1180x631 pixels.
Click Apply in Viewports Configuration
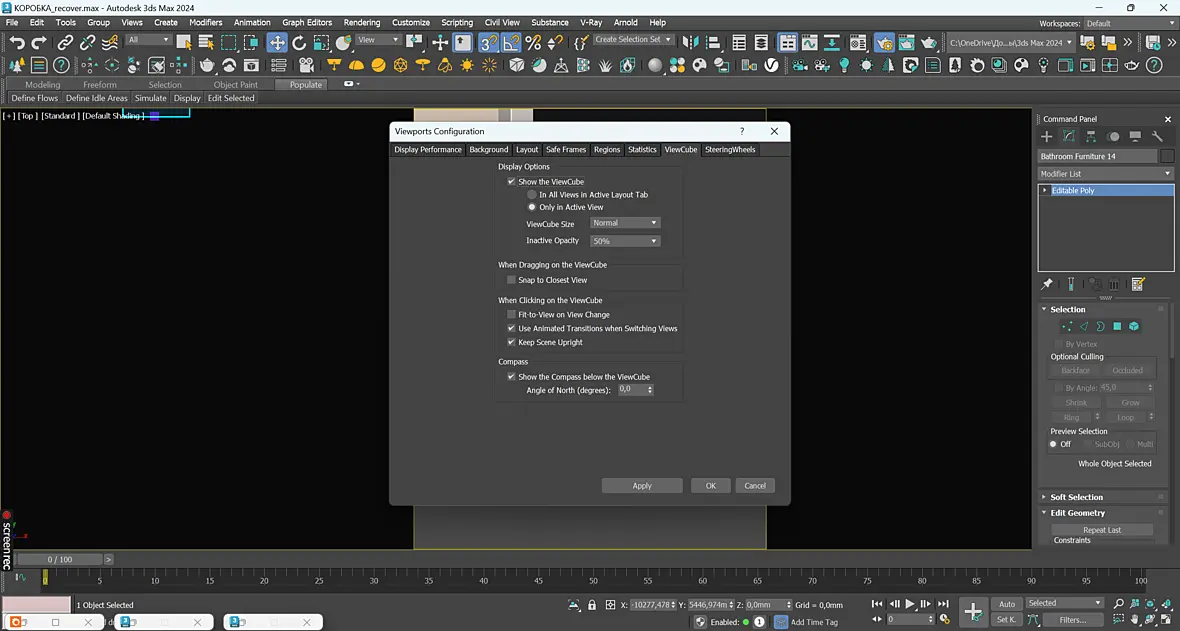642,486
